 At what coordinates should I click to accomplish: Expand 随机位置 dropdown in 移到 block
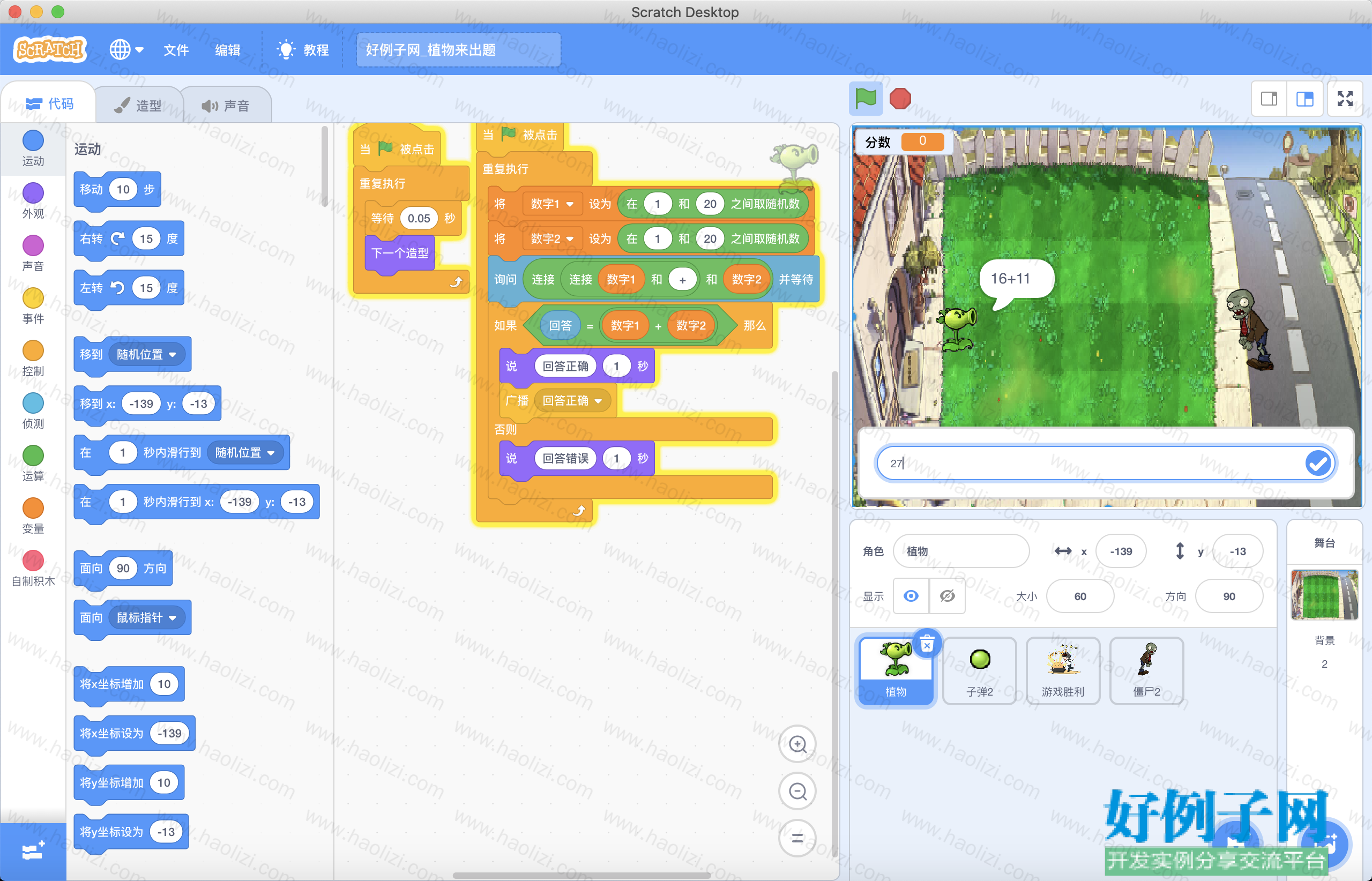coord(146,354)
